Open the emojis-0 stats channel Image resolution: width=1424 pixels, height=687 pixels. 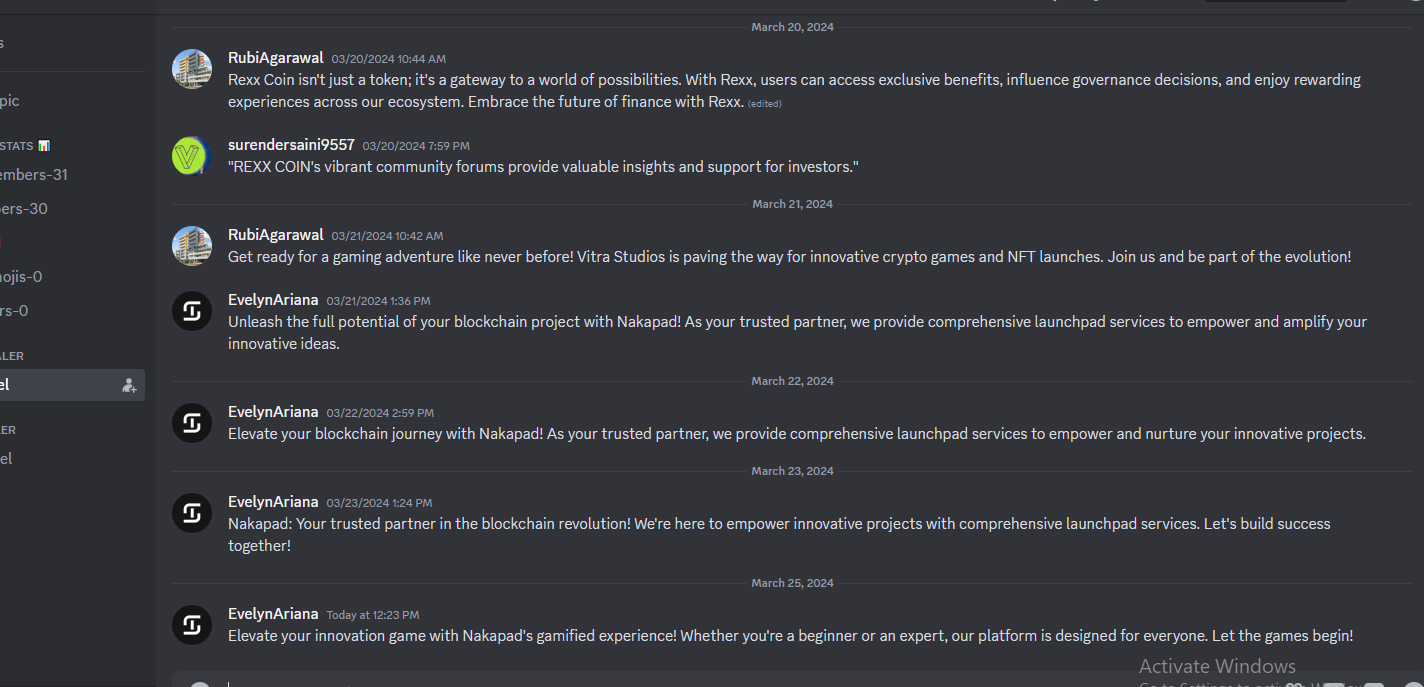coord(72,277)
